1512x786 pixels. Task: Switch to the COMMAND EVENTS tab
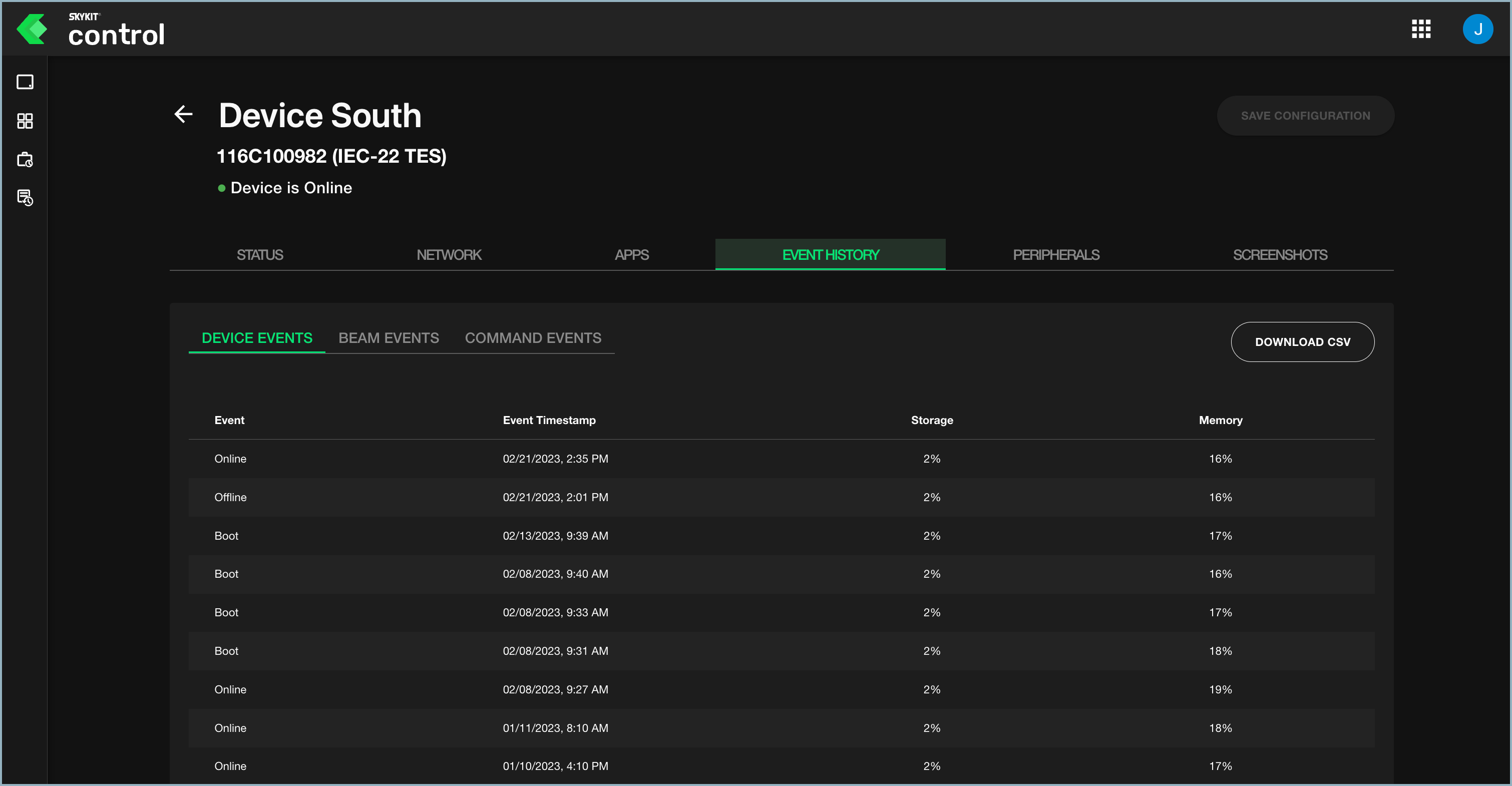coord(533,338)
